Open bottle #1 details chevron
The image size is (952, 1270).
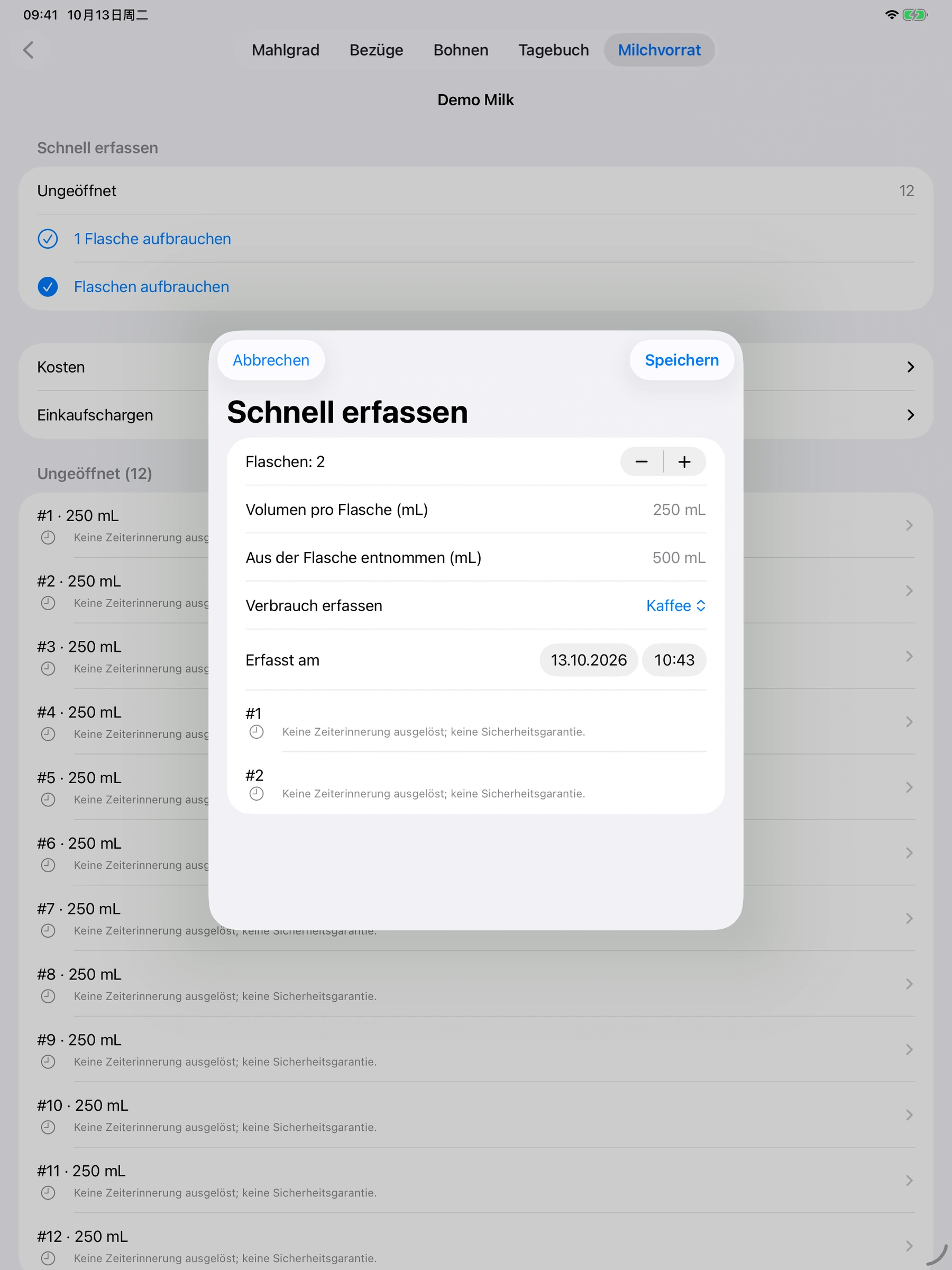(909, 525)
